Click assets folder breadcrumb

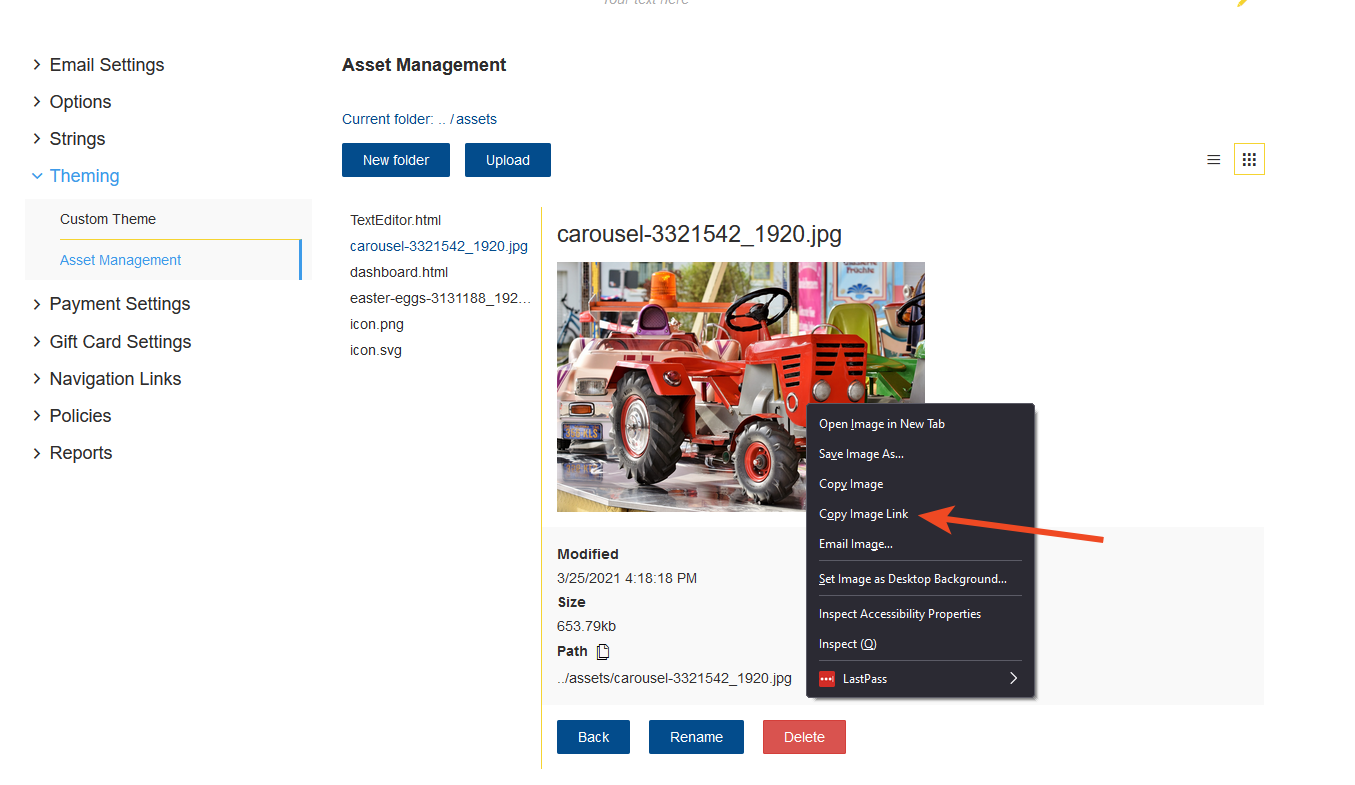tap(476, 119)
